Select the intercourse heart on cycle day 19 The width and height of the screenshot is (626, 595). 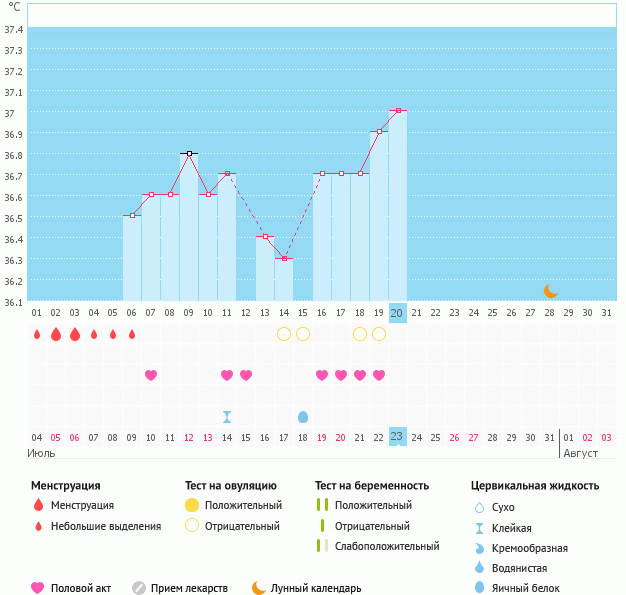(x=379, y=375)
